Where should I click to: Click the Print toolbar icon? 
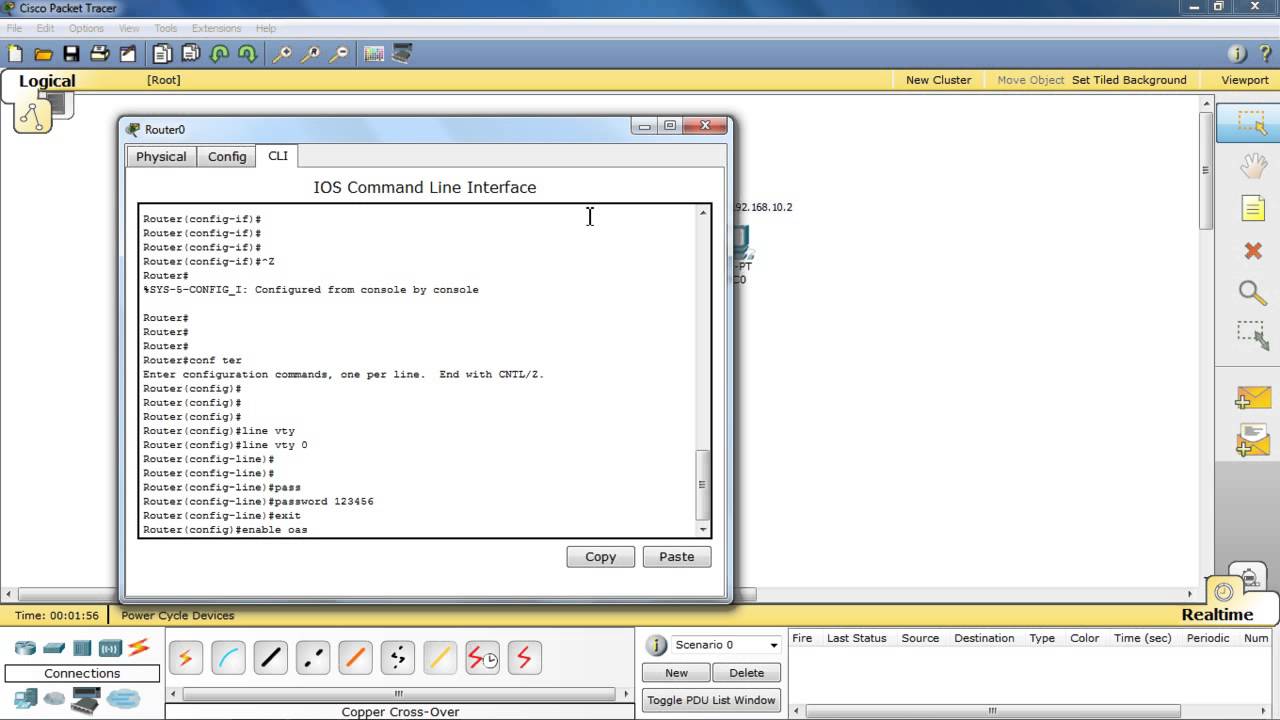(x=100, y=54)
